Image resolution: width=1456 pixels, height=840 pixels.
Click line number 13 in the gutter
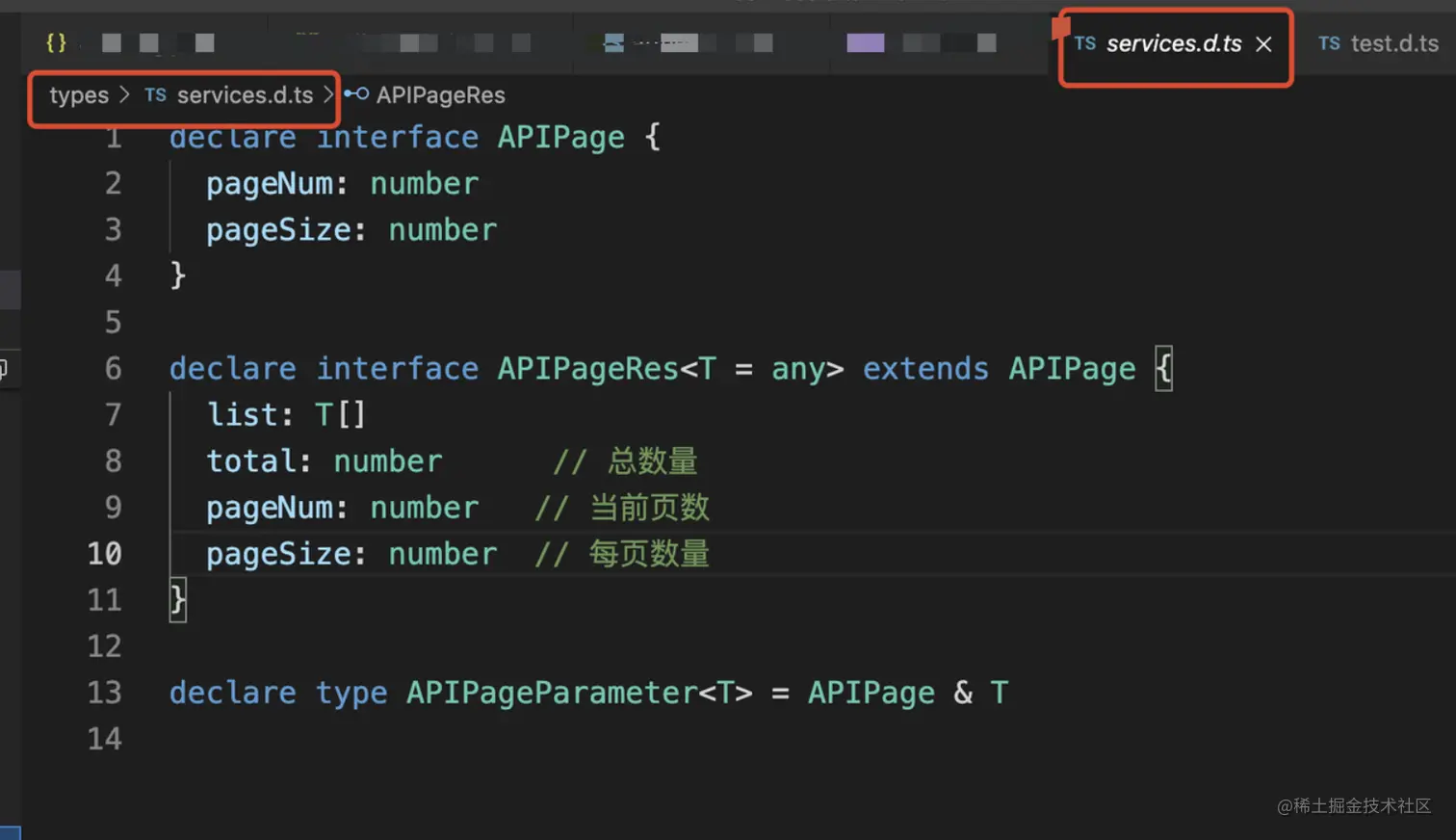click(x=105, y=692)
